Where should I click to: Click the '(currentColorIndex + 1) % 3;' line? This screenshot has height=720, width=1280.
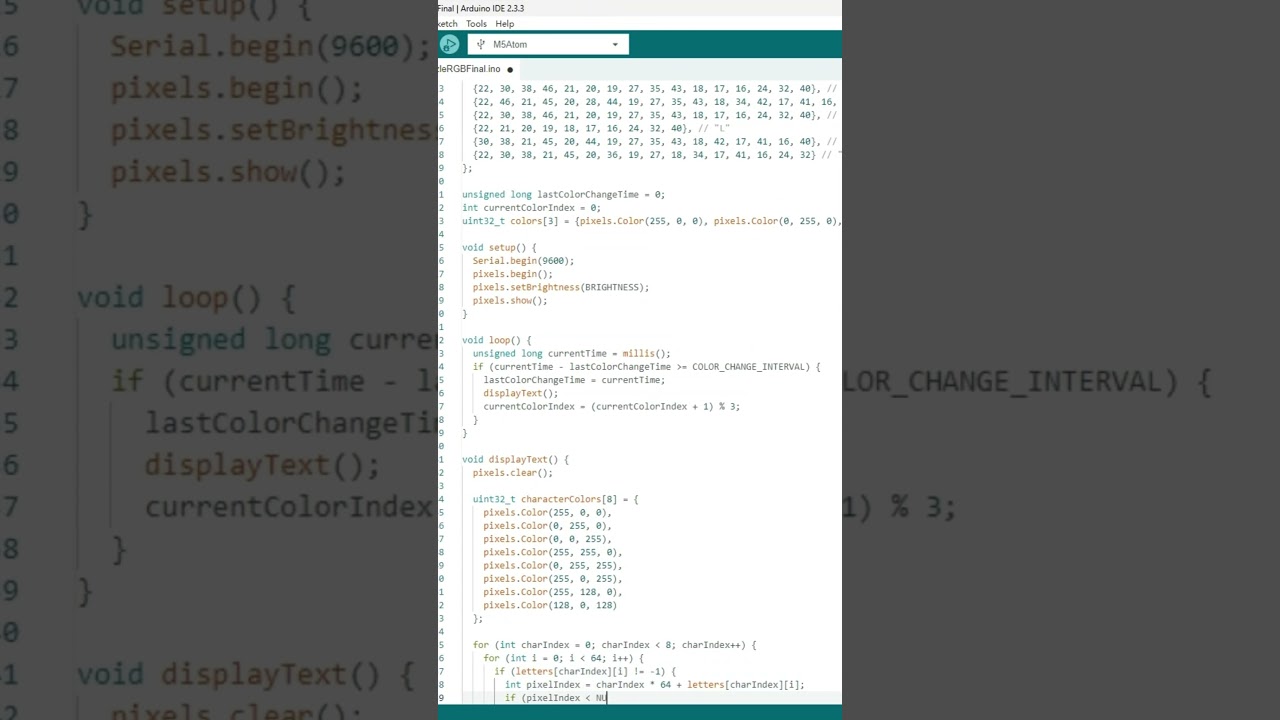[612, 406]
